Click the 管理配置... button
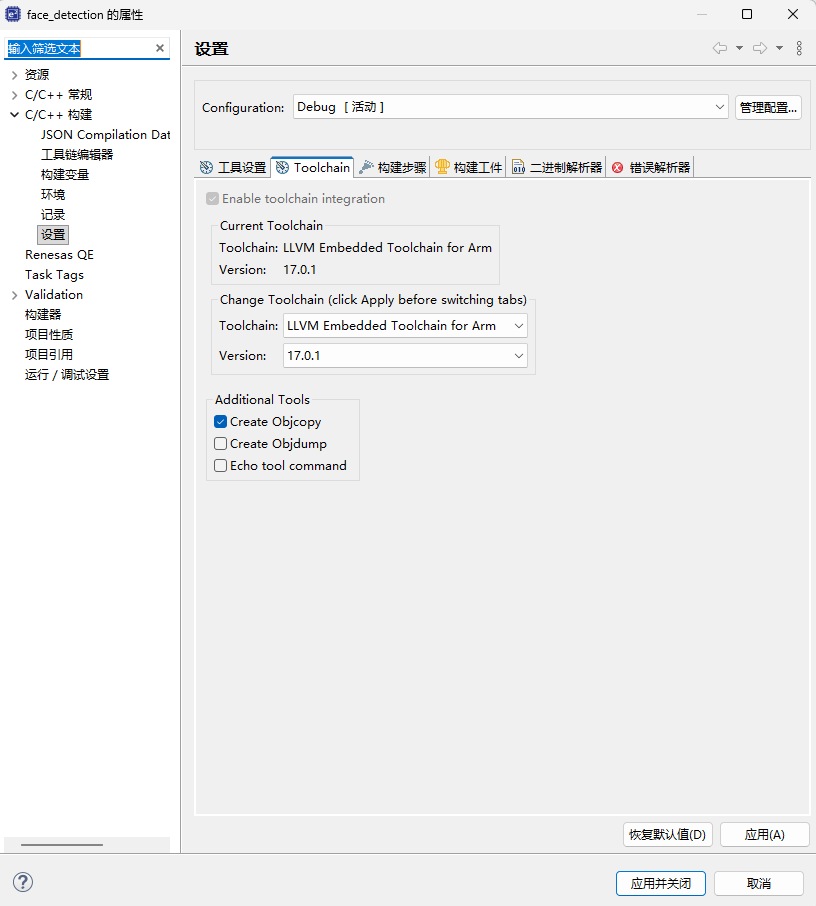The height and width of the screenshot is (906, 816). (768, 107)
